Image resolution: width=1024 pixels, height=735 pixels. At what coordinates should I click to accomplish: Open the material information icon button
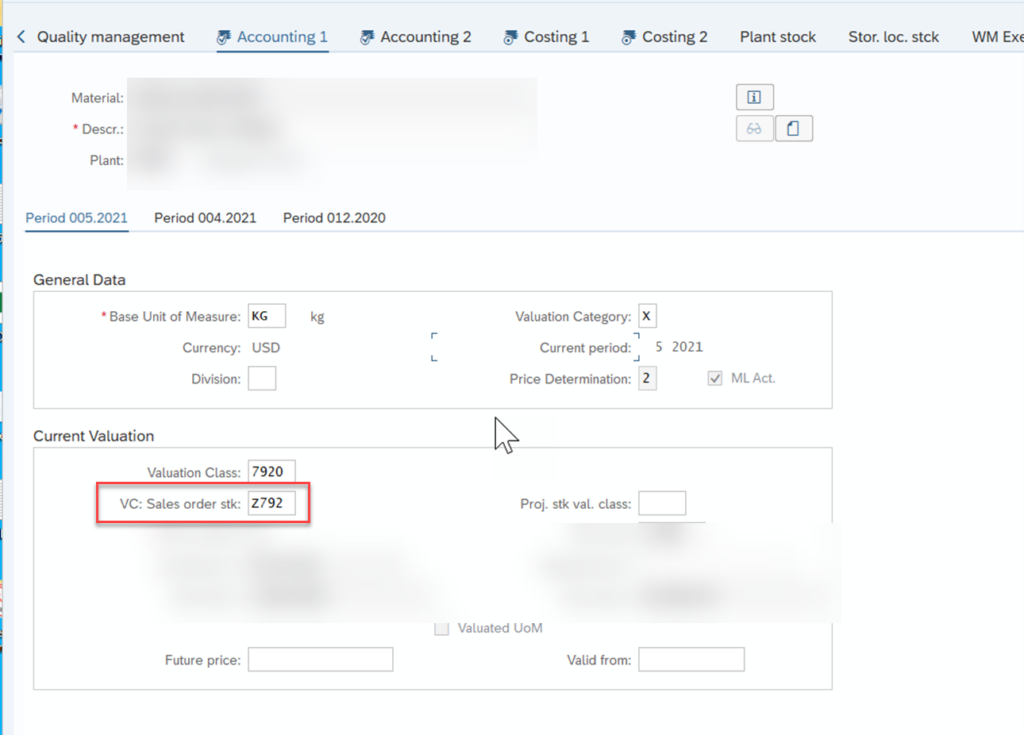[754, 97]
